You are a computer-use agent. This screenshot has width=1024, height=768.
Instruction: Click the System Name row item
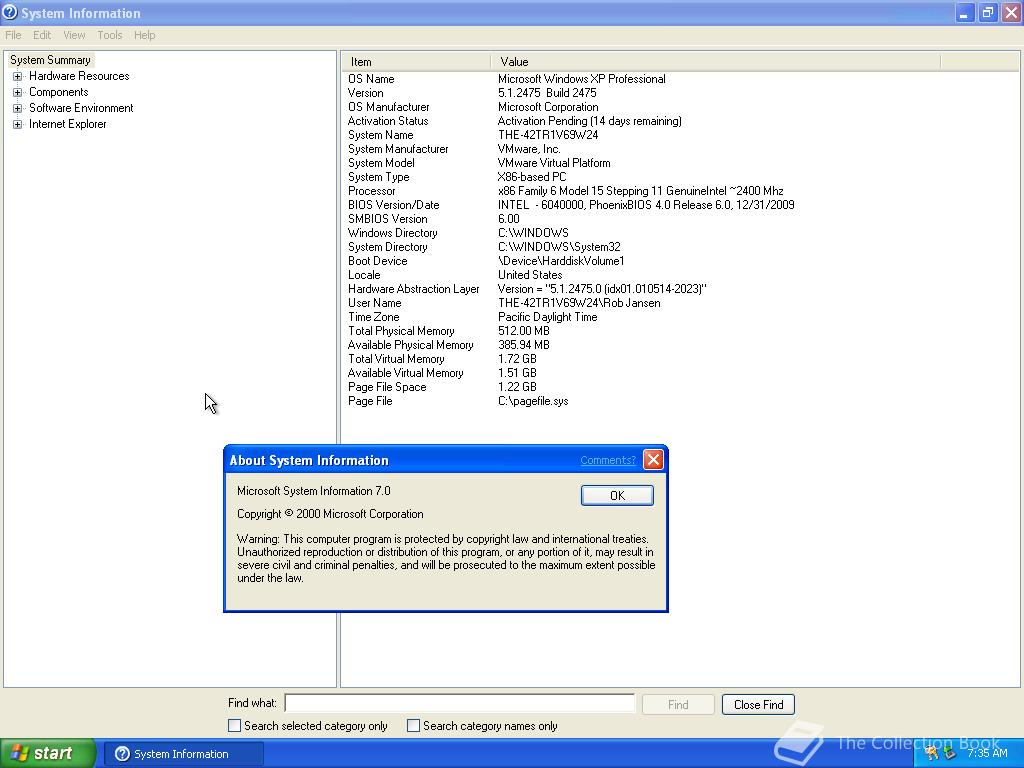381,135
